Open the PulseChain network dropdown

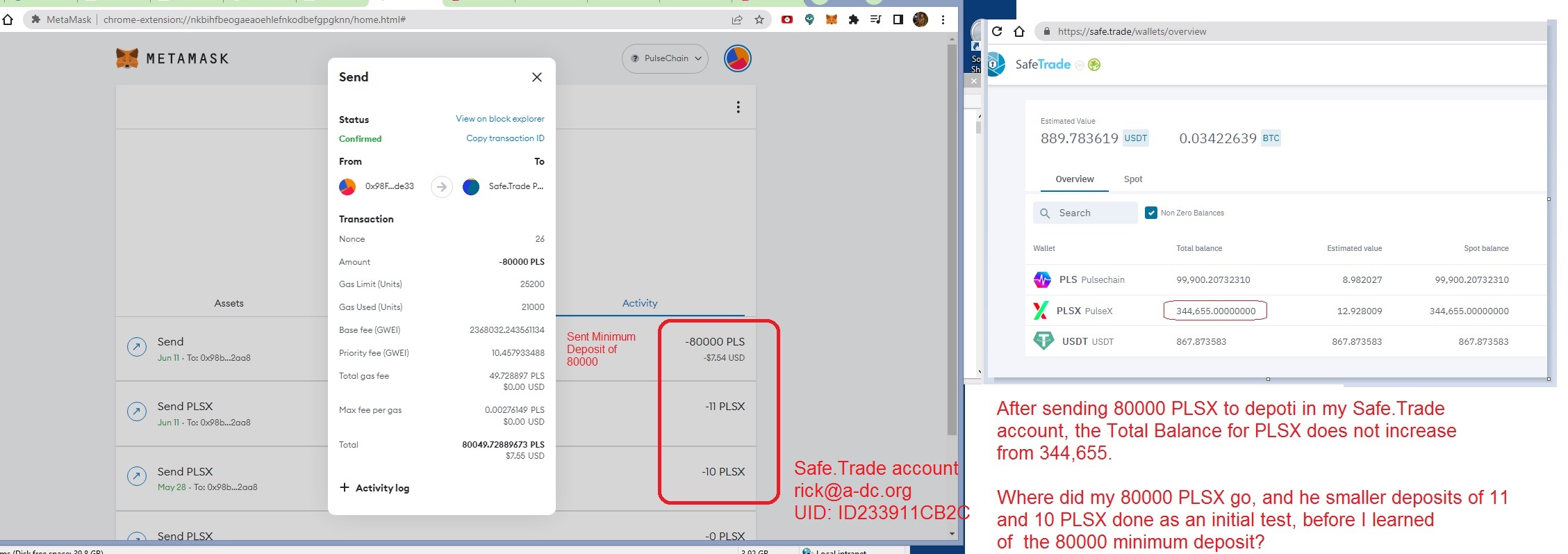click(x=665, y=58)
